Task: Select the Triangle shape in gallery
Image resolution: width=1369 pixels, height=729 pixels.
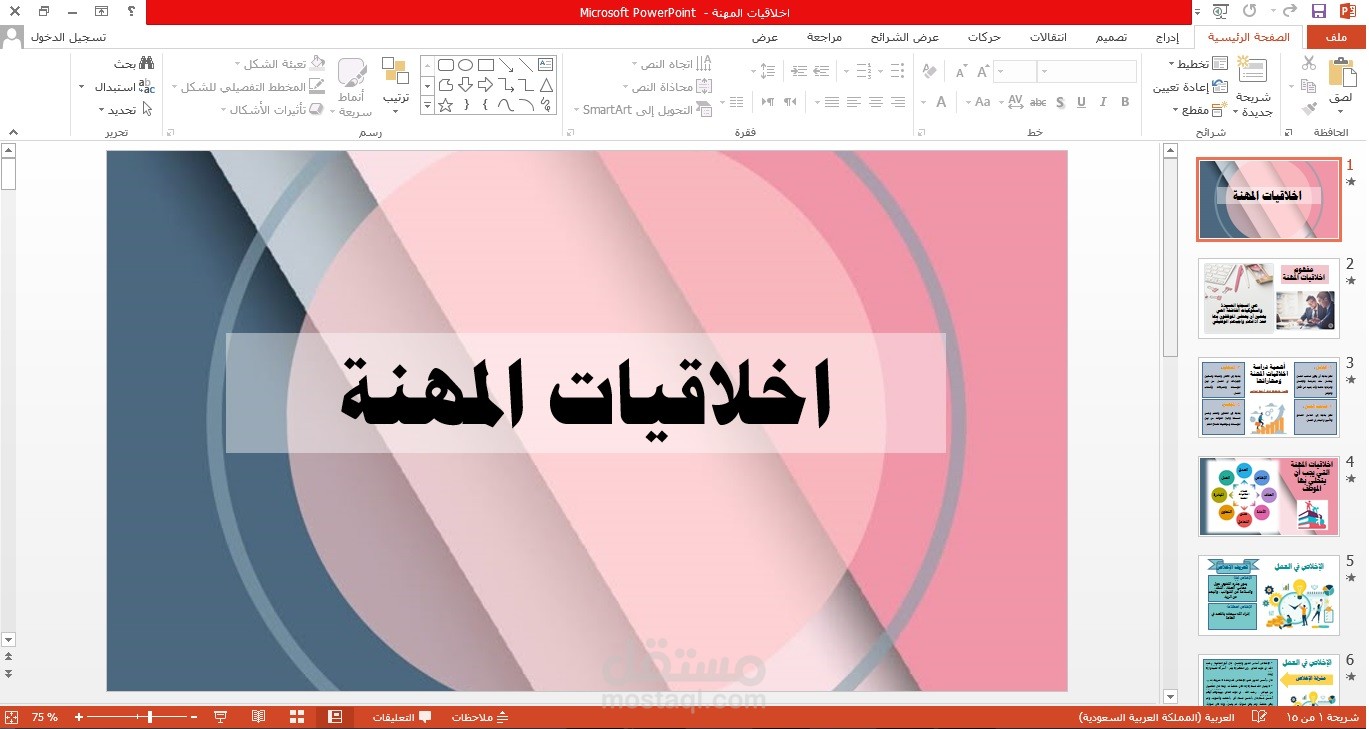Action: click(547, 85)
